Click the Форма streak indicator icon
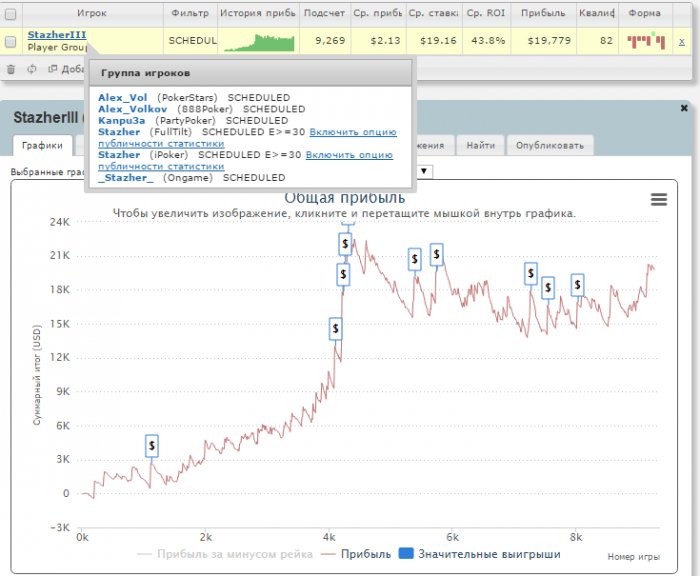Screen dimensions: 700x576 644,42
